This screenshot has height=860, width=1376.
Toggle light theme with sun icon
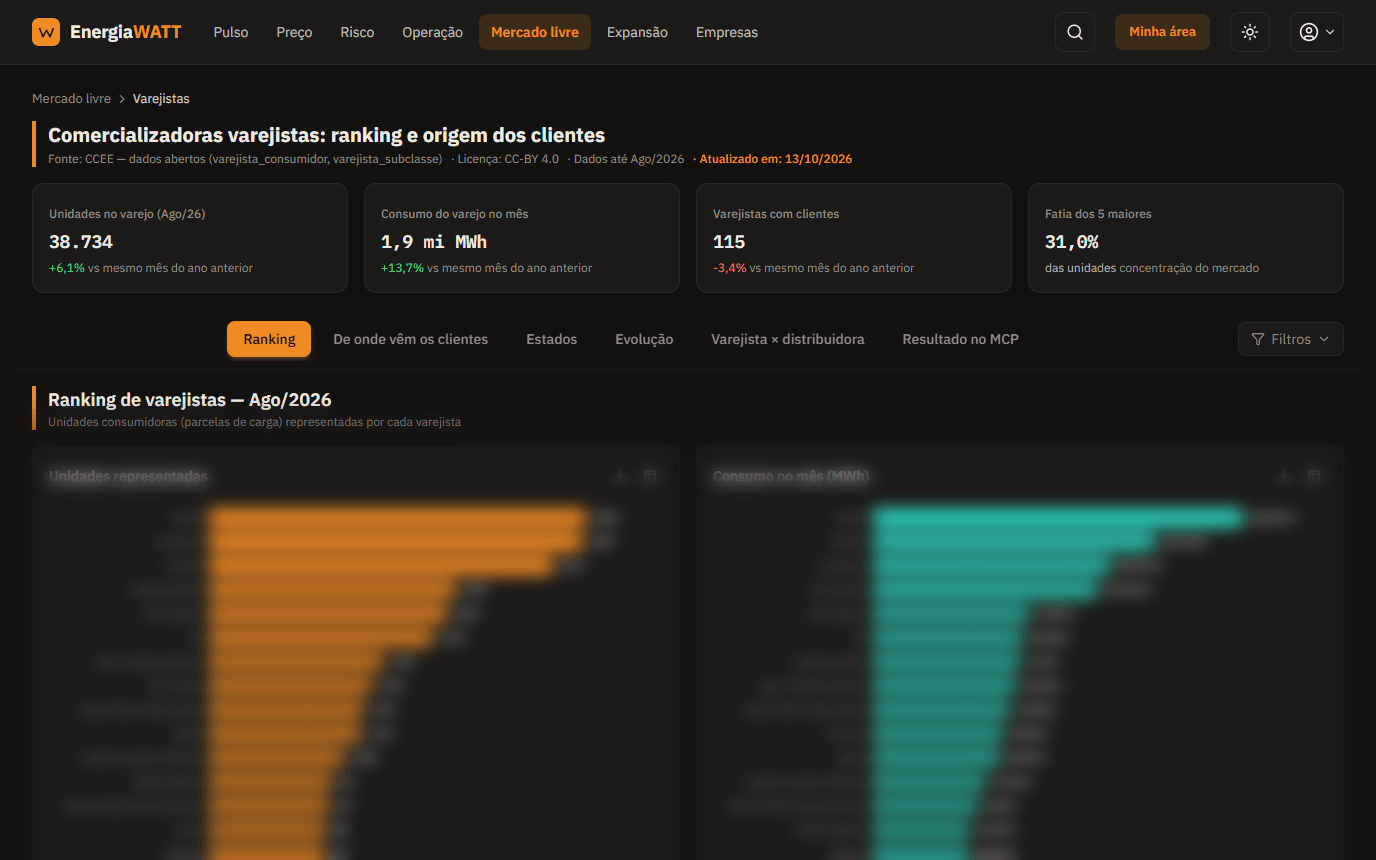click(1250, 32)
